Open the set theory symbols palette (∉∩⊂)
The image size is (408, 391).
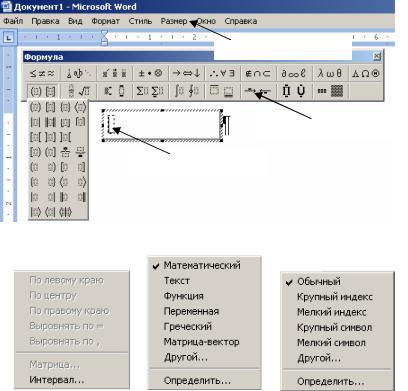pyautogui.click(x=258, y=73)
